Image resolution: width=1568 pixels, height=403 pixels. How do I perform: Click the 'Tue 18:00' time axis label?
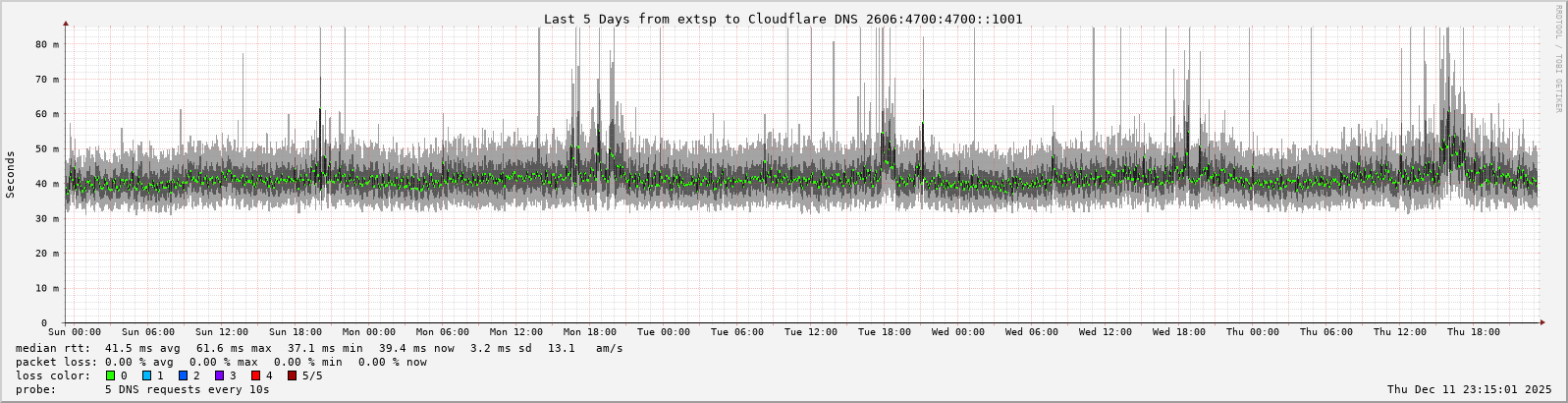(884, 332)
